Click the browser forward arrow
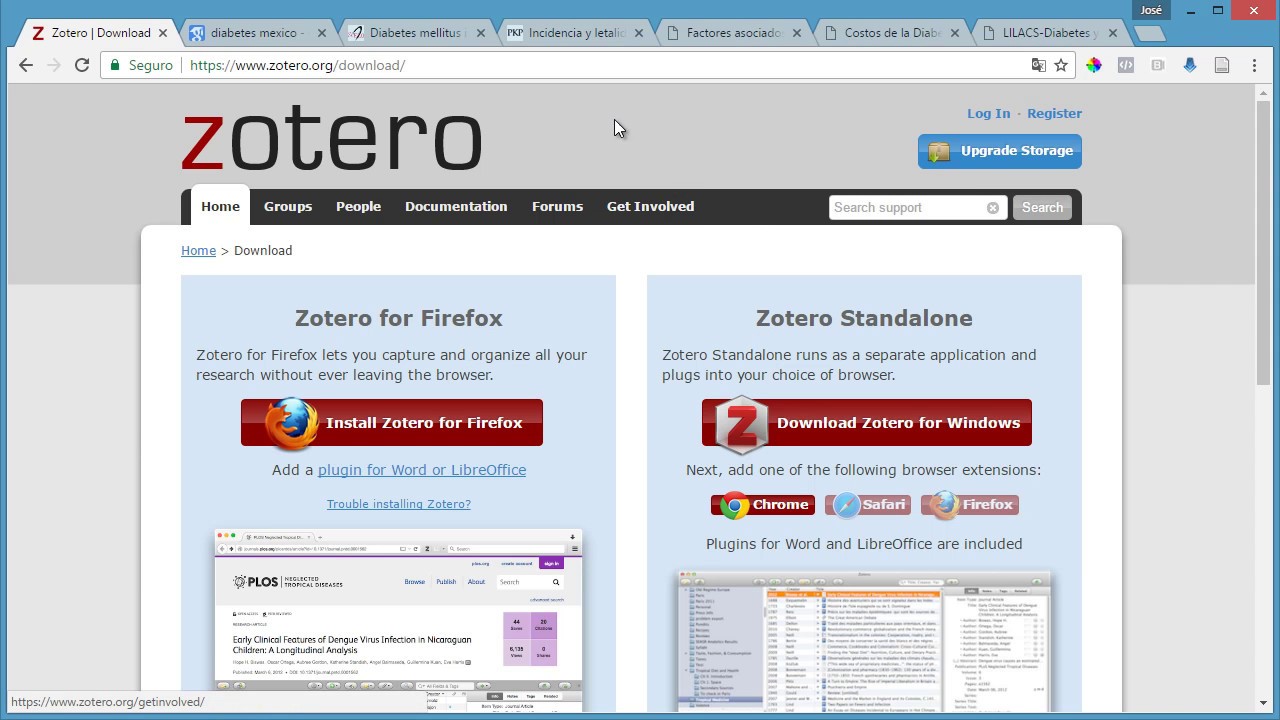 (x=54, y=65)
